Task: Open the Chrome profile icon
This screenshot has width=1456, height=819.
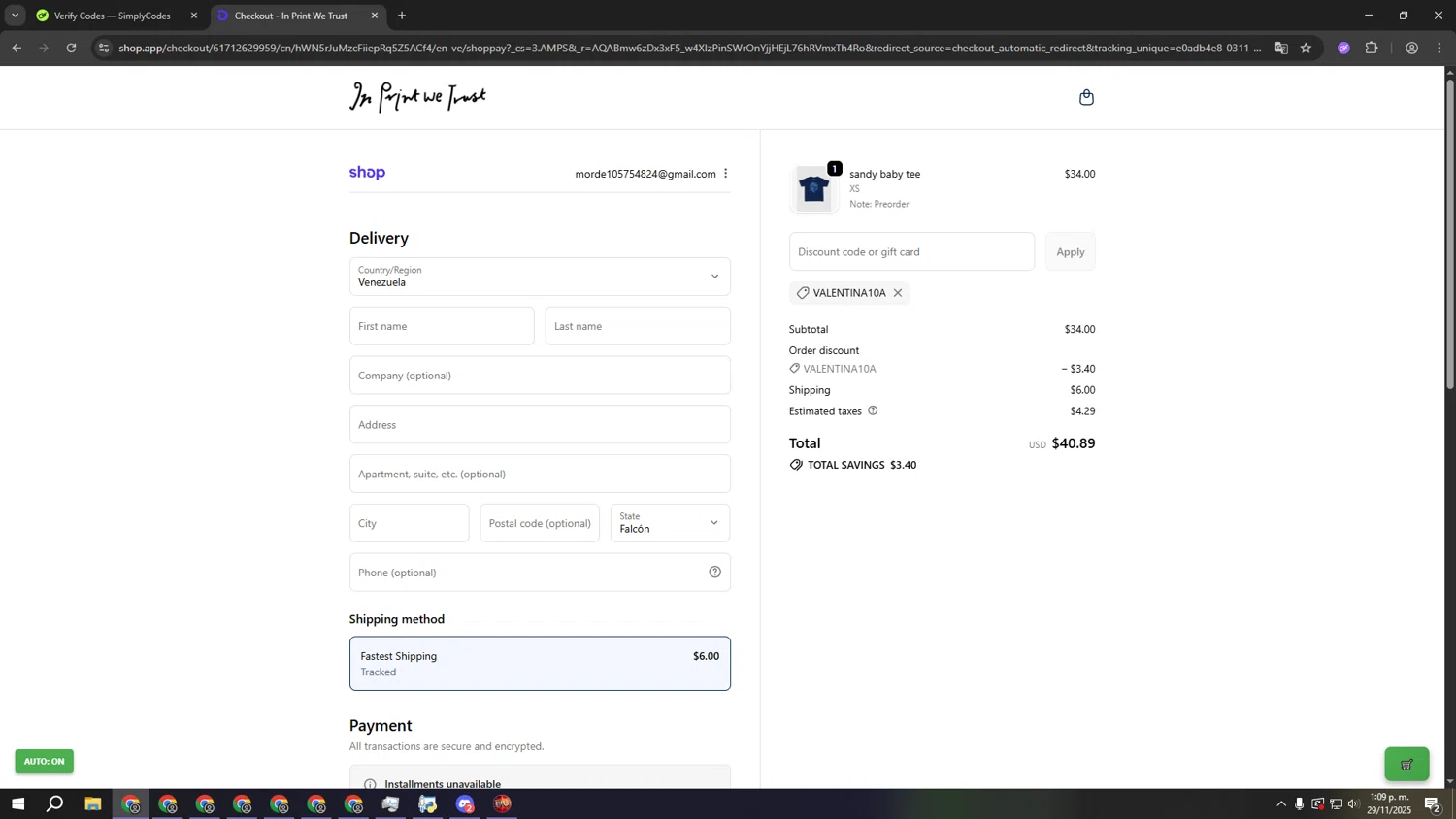Action: pos(1411,48)
